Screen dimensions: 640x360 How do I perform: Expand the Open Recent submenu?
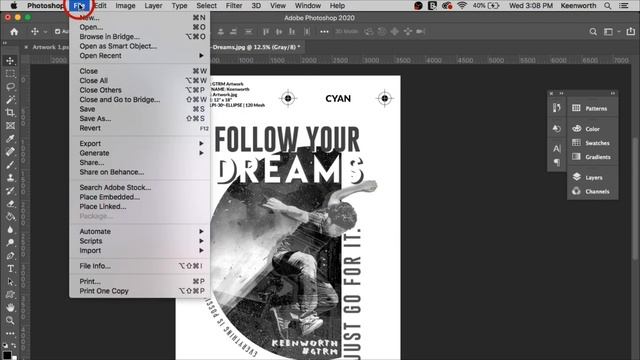click(140, 56)
